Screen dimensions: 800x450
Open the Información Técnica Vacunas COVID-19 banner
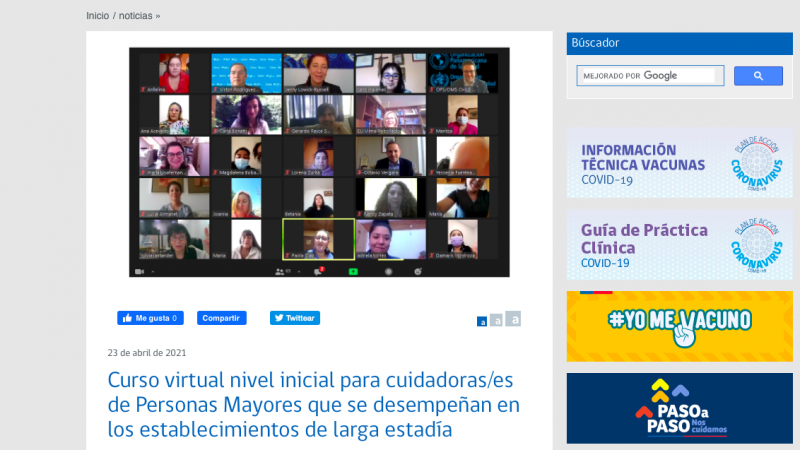(x=679, y=162)
